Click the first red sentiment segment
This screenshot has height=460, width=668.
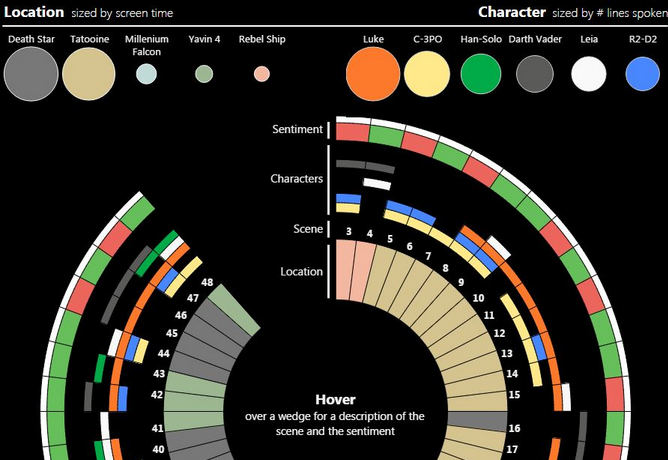coord(351,131)
